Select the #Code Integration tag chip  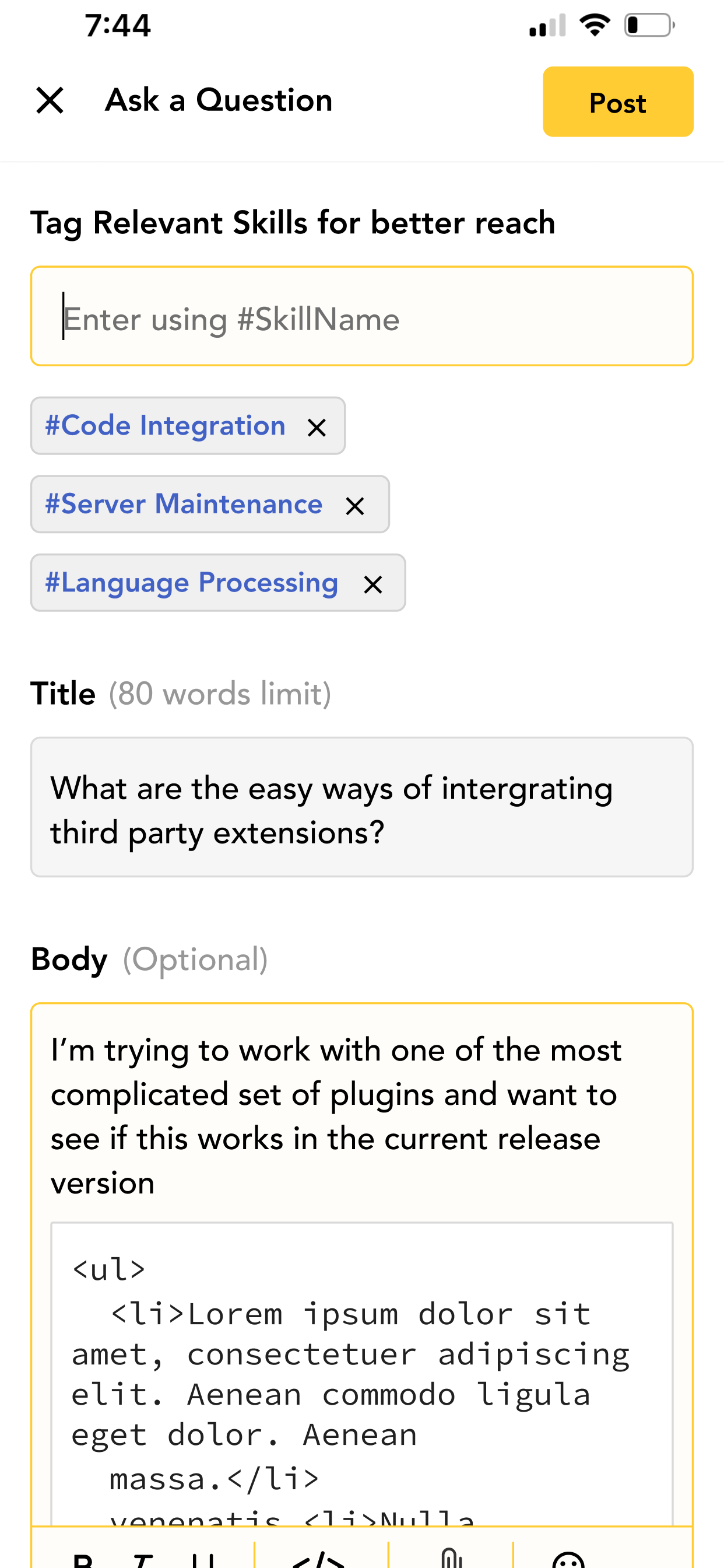166,425
